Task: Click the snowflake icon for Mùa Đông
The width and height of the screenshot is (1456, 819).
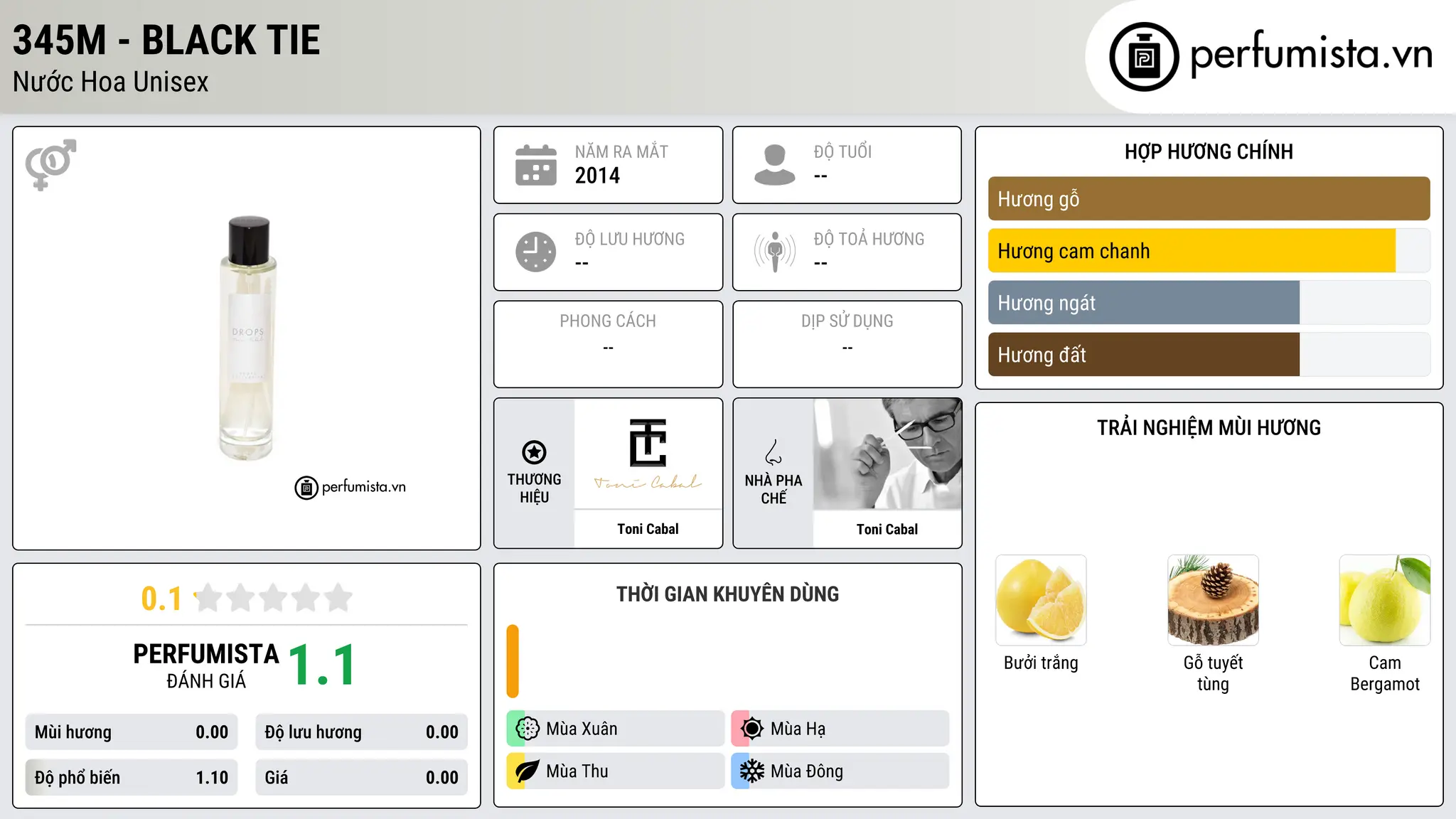Action: click(x=752, y=771)
